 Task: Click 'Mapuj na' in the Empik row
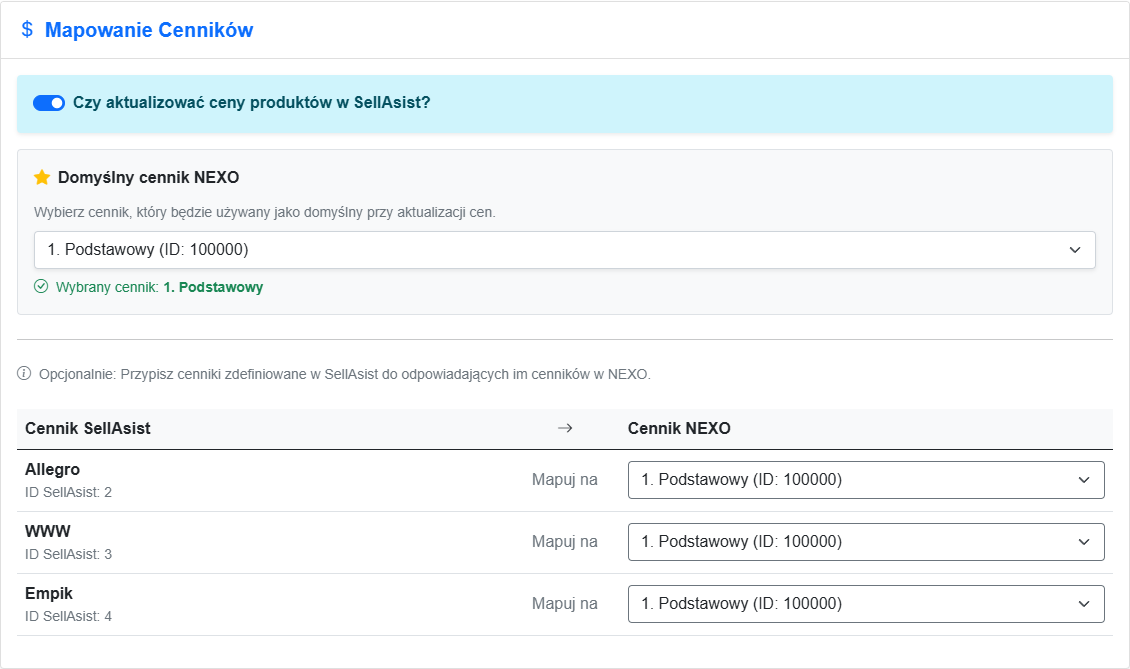point(564,604)
